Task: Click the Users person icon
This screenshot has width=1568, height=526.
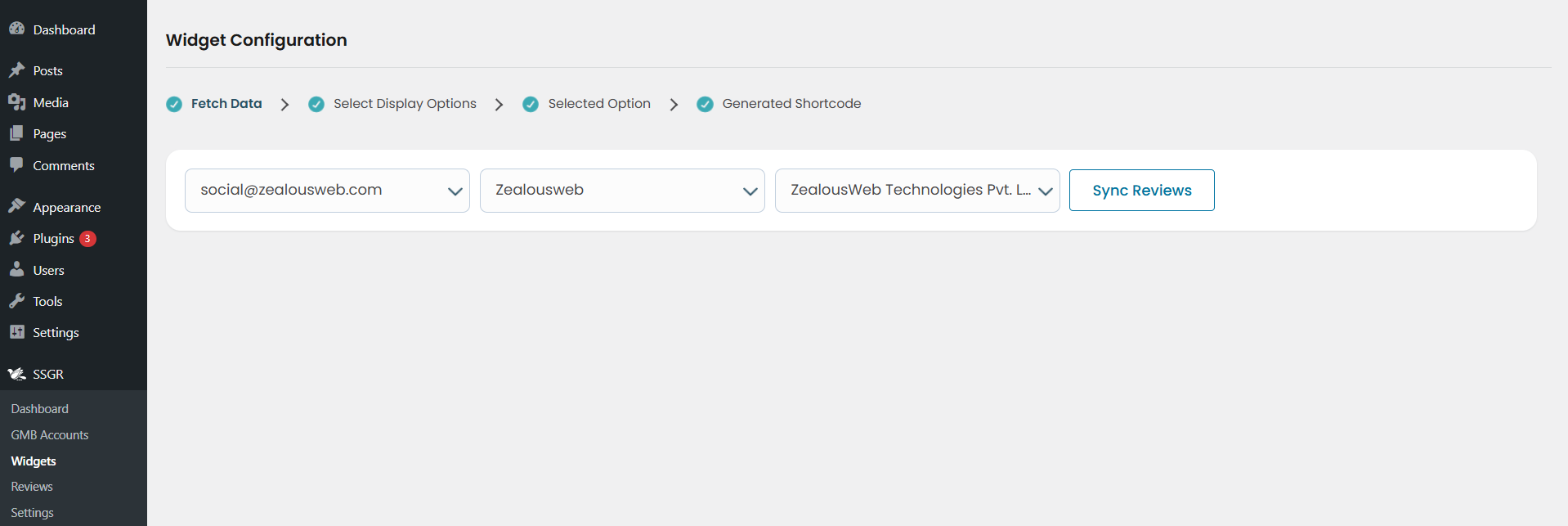Action: (16, 269)
